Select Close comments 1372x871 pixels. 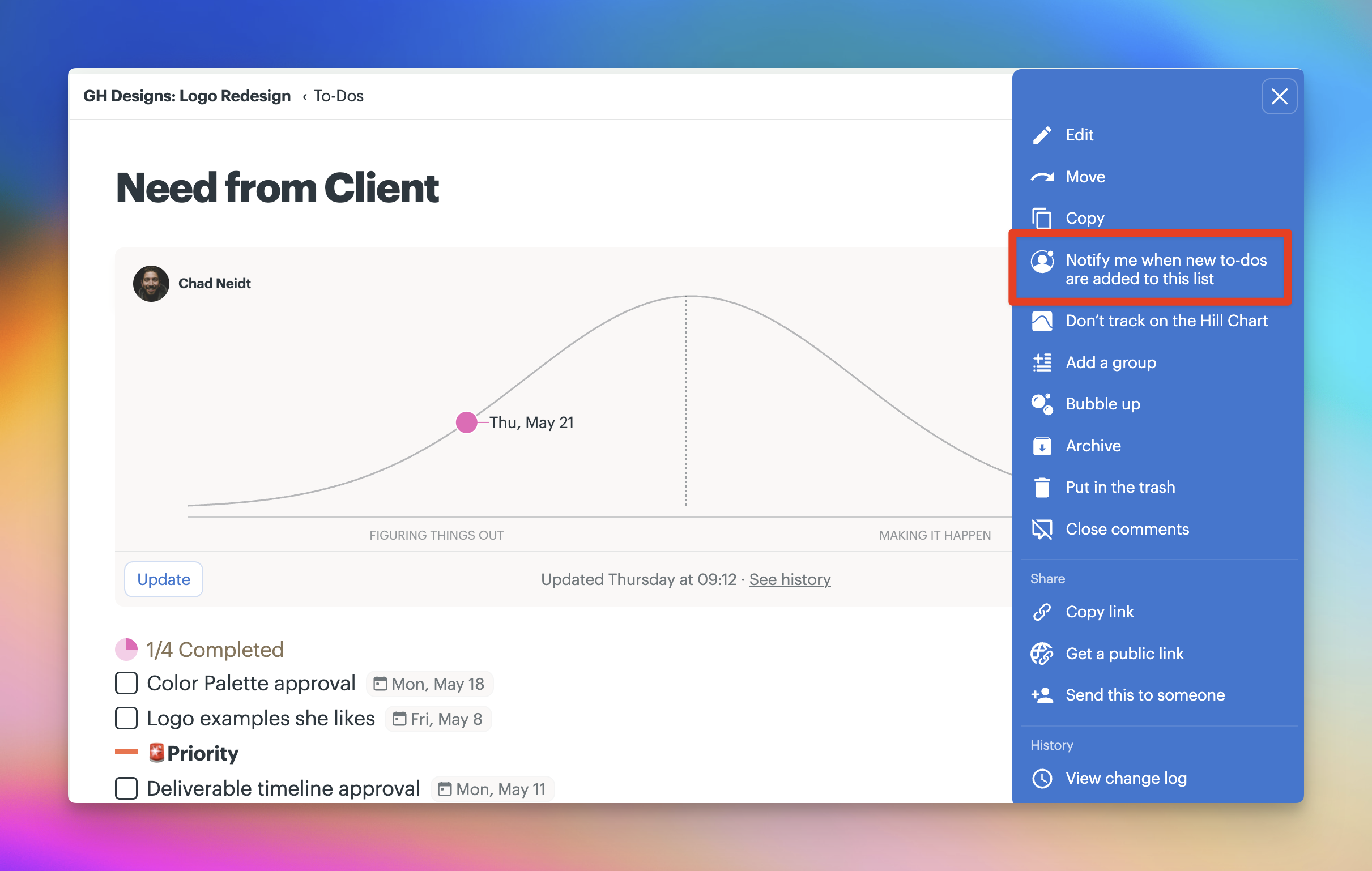point(1127,529)
